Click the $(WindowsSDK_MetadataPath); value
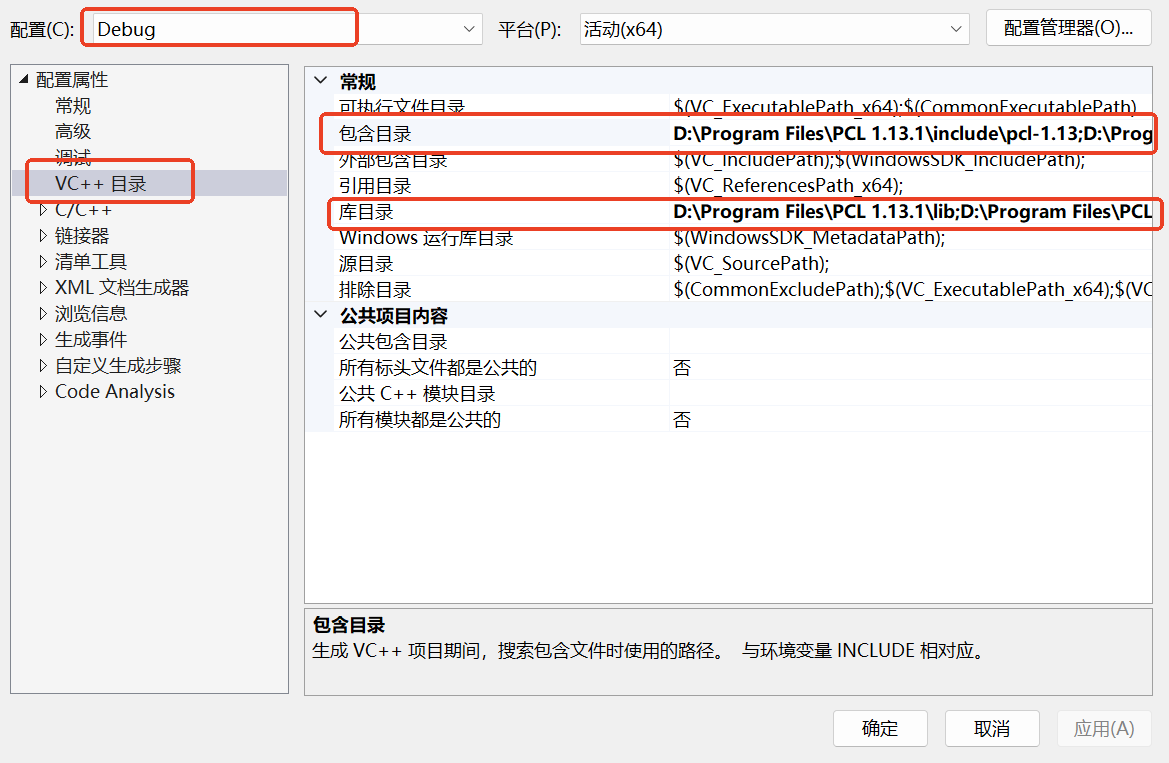This screenshot has width=1169, height=763. [x=810, y=238]
